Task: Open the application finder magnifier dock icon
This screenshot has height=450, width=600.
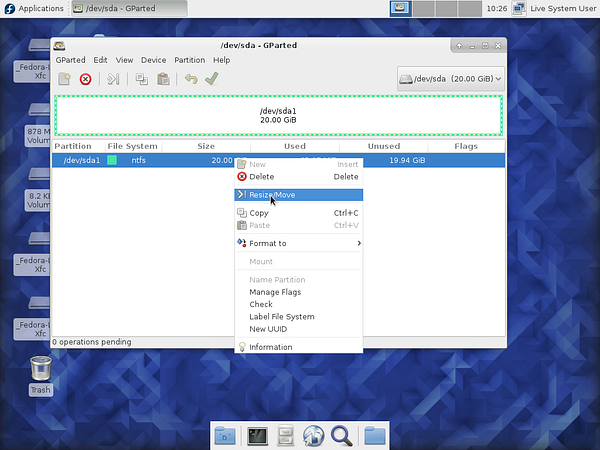Action: pyautogui.click(x=342, y=436)
